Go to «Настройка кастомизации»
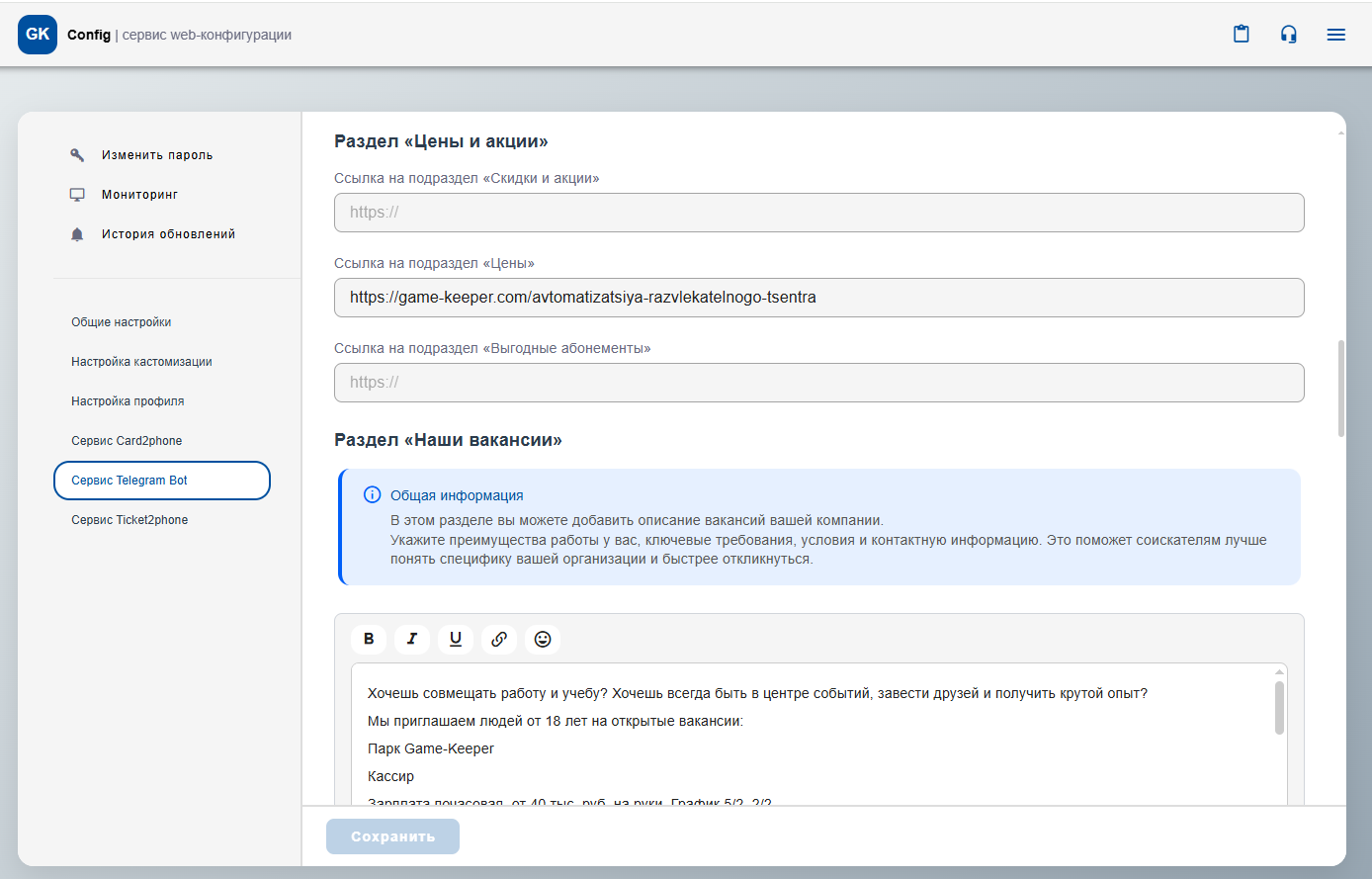Viewport: 1372px width, 879px height. click(x=141, y=362)
